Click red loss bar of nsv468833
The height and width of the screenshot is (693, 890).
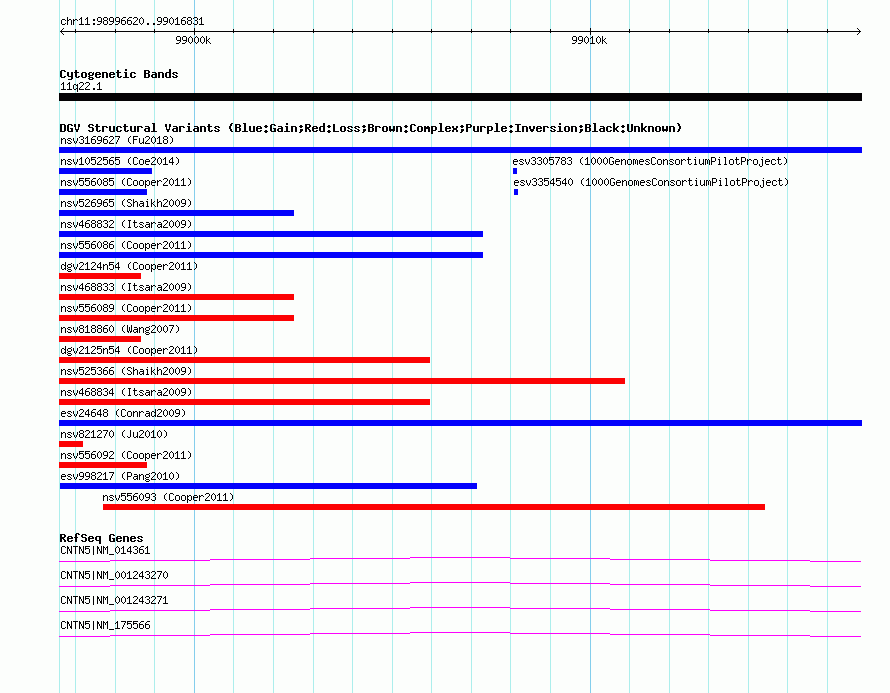(x=177, y=297)
